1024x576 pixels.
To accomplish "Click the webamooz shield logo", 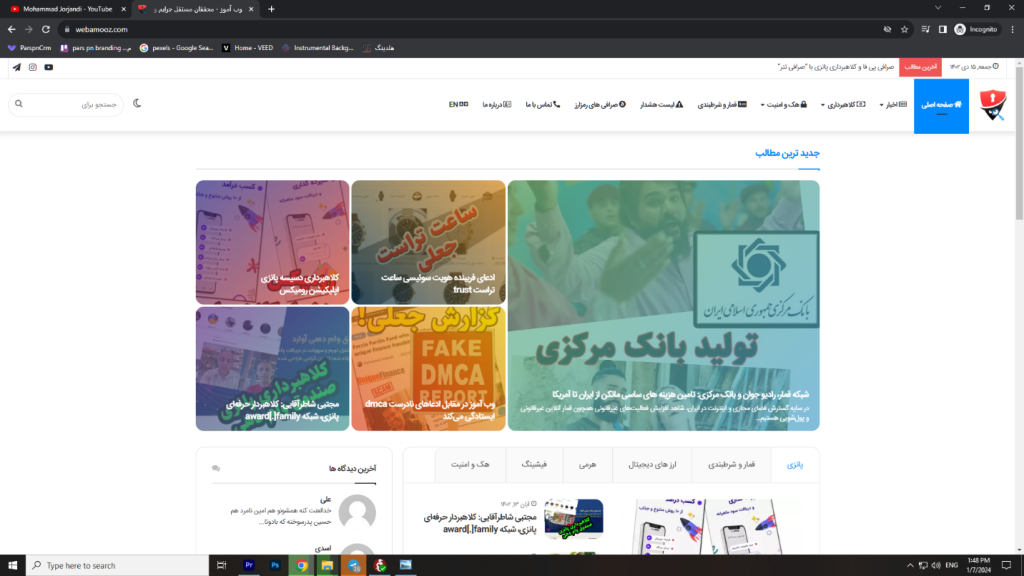I will tap(994, 105).
